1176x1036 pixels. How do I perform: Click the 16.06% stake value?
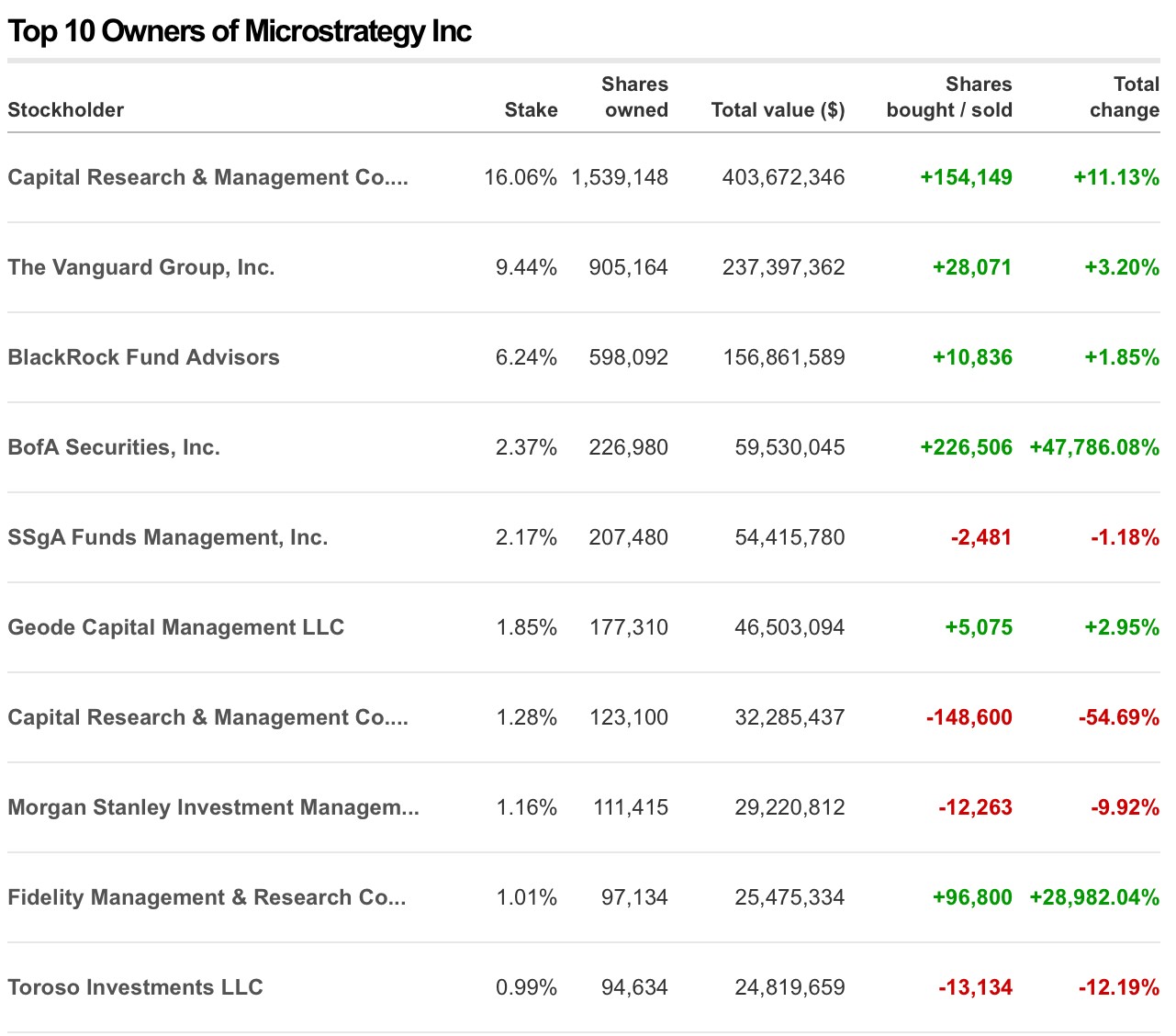coord(520,177)
